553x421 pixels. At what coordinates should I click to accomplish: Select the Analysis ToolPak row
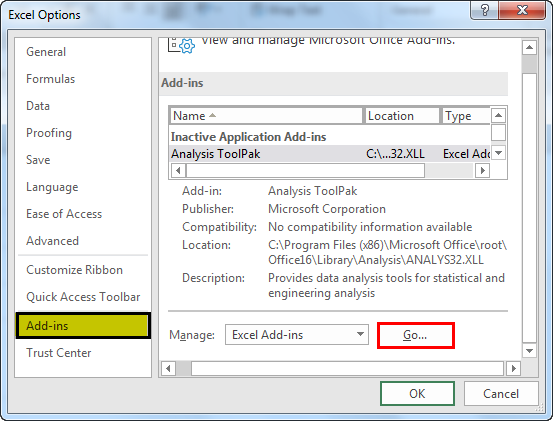(330, 154)
